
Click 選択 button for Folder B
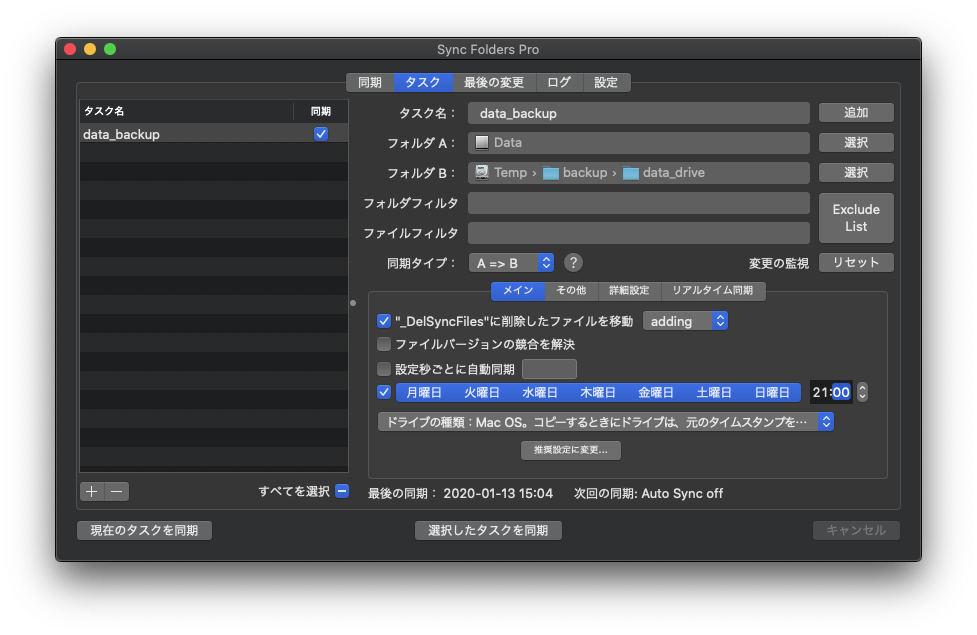(856, 173)
